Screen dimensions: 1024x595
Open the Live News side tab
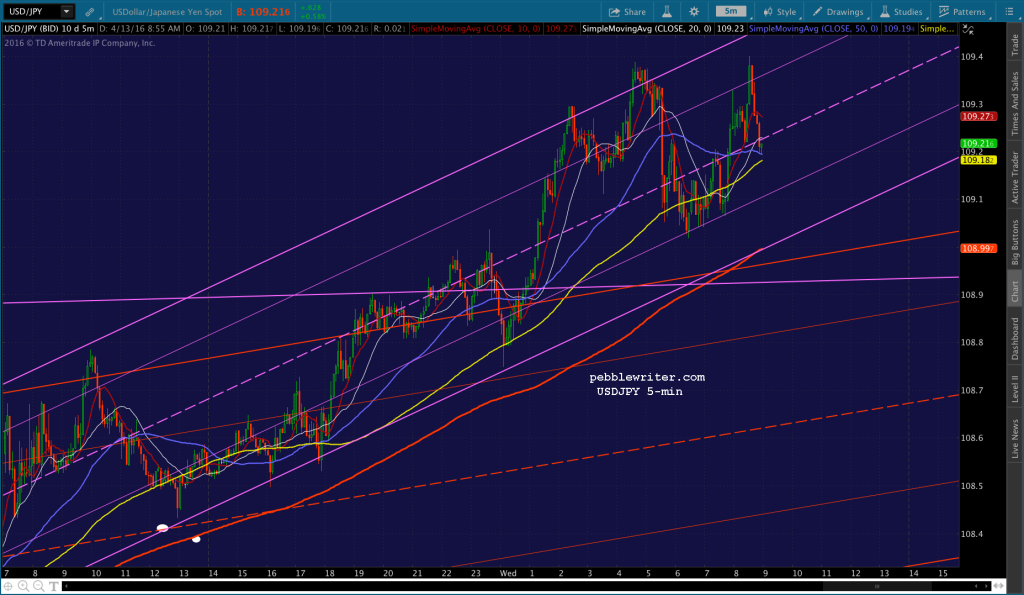(1015, 438)
